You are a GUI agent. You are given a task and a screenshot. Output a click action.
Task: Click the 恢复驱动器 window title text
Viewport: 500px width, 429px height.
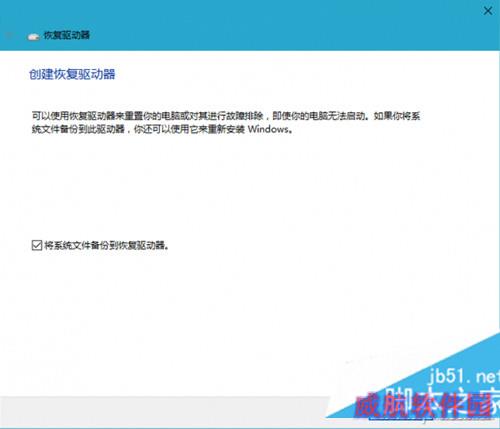coord(67,35)
